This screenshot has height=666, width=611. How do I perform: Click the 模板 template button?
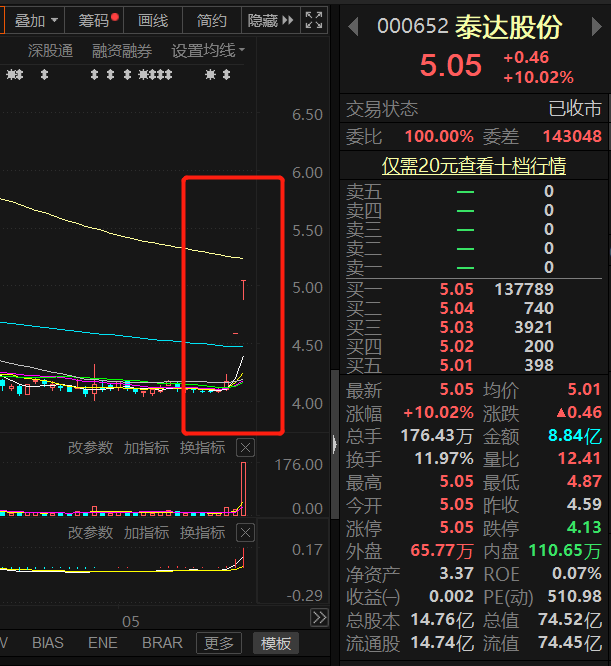click(x=276, y=643)
